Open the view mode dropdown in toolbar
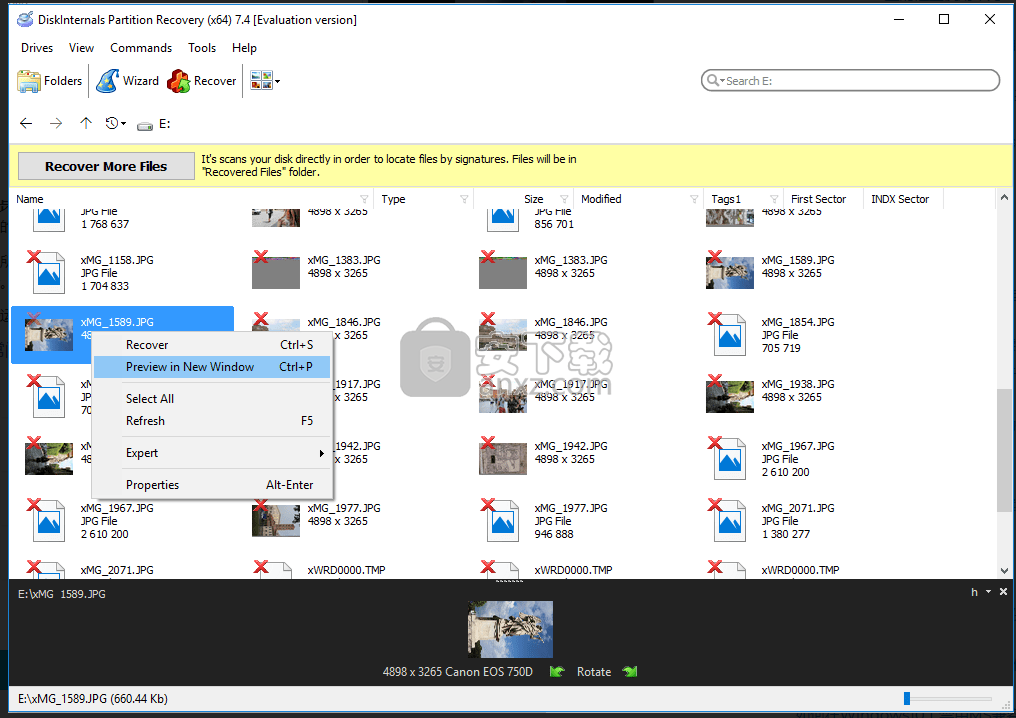Image resolution: width=1016 pixels, height=718 pixels. (265, 81)
